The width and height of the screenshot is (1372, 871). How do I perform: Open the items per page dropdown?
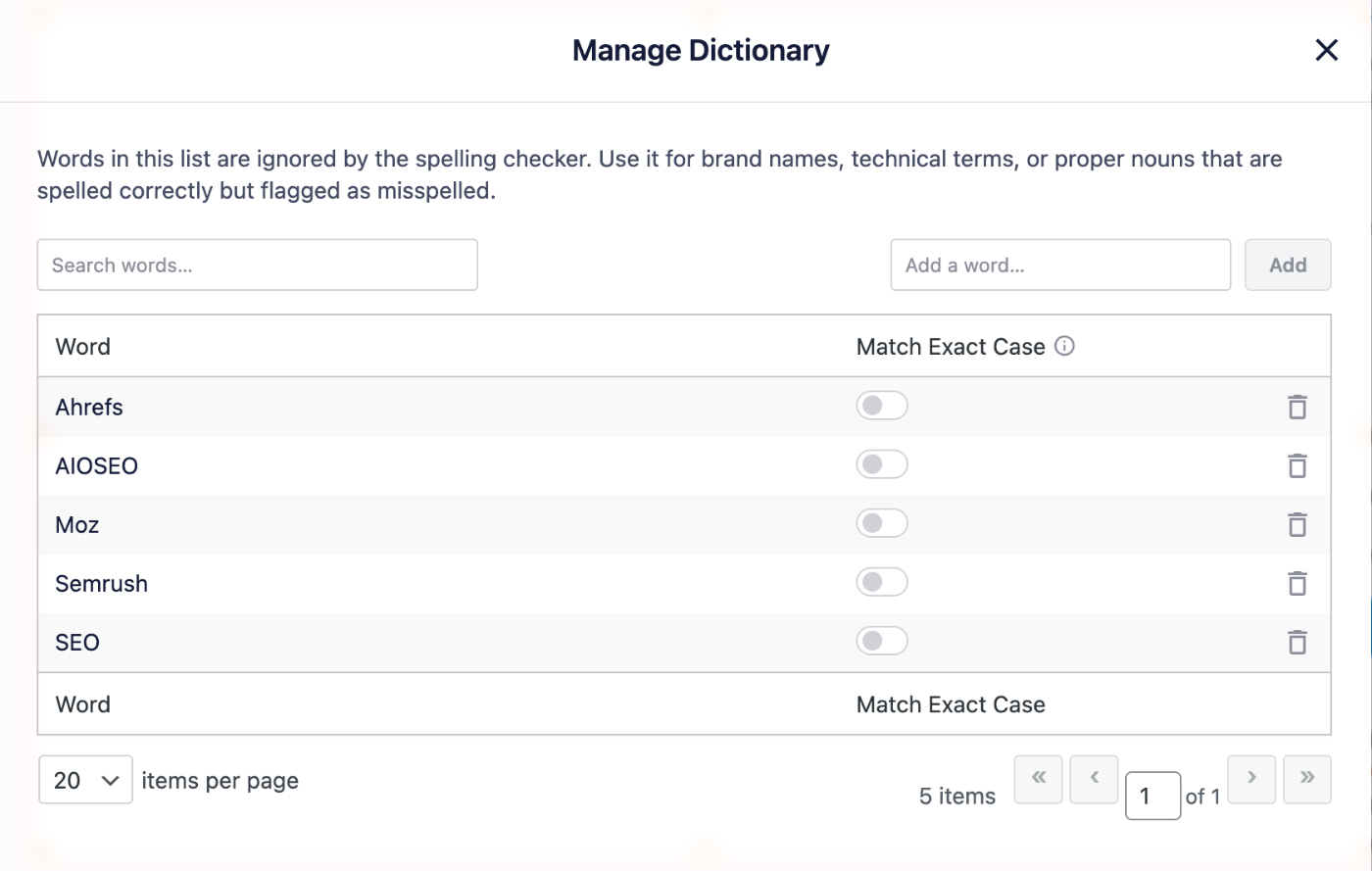click(x=85, y=780)
